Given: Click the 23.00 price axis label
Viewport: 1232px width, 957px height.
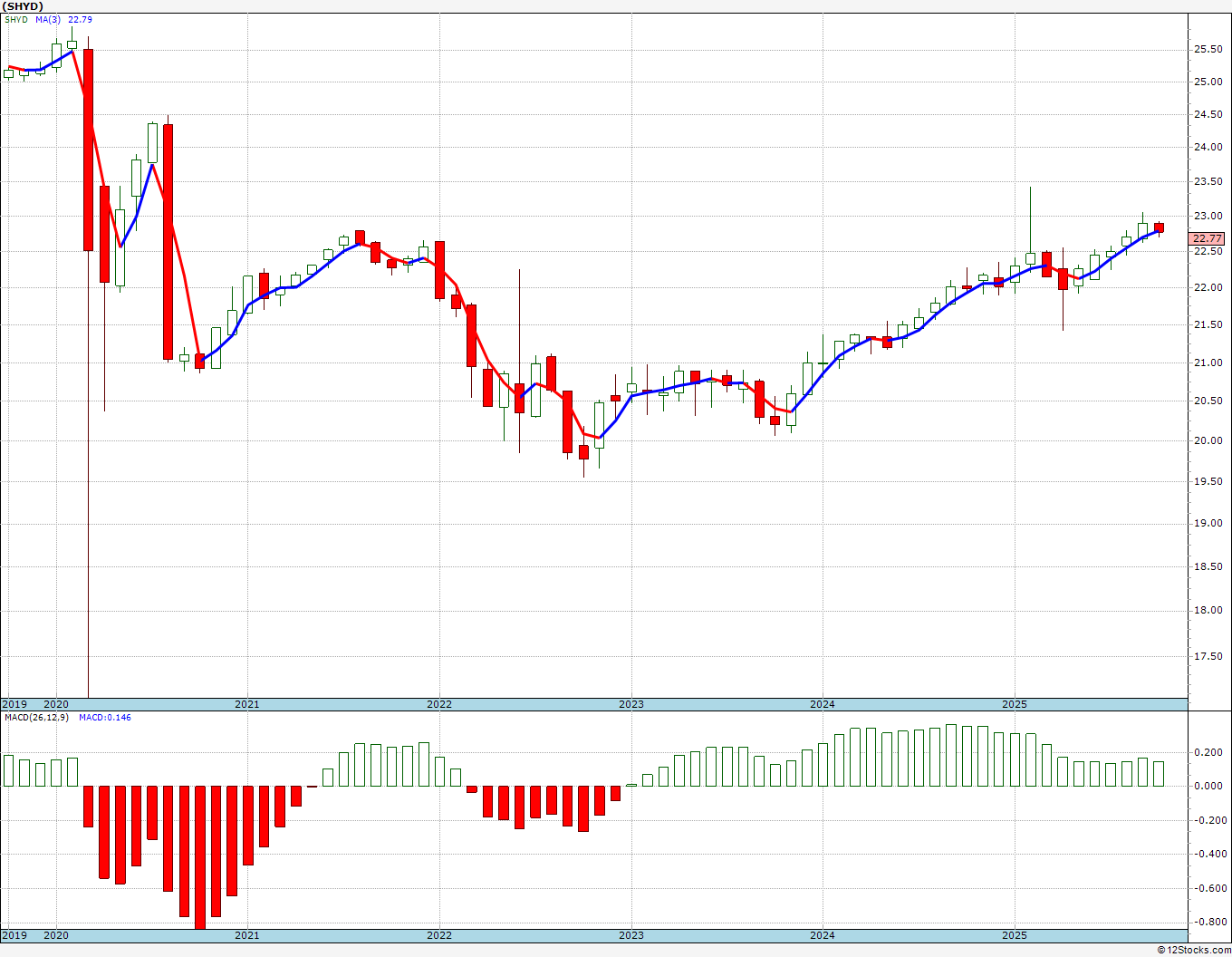Looking at the screenshot, I should (1208, 217).
